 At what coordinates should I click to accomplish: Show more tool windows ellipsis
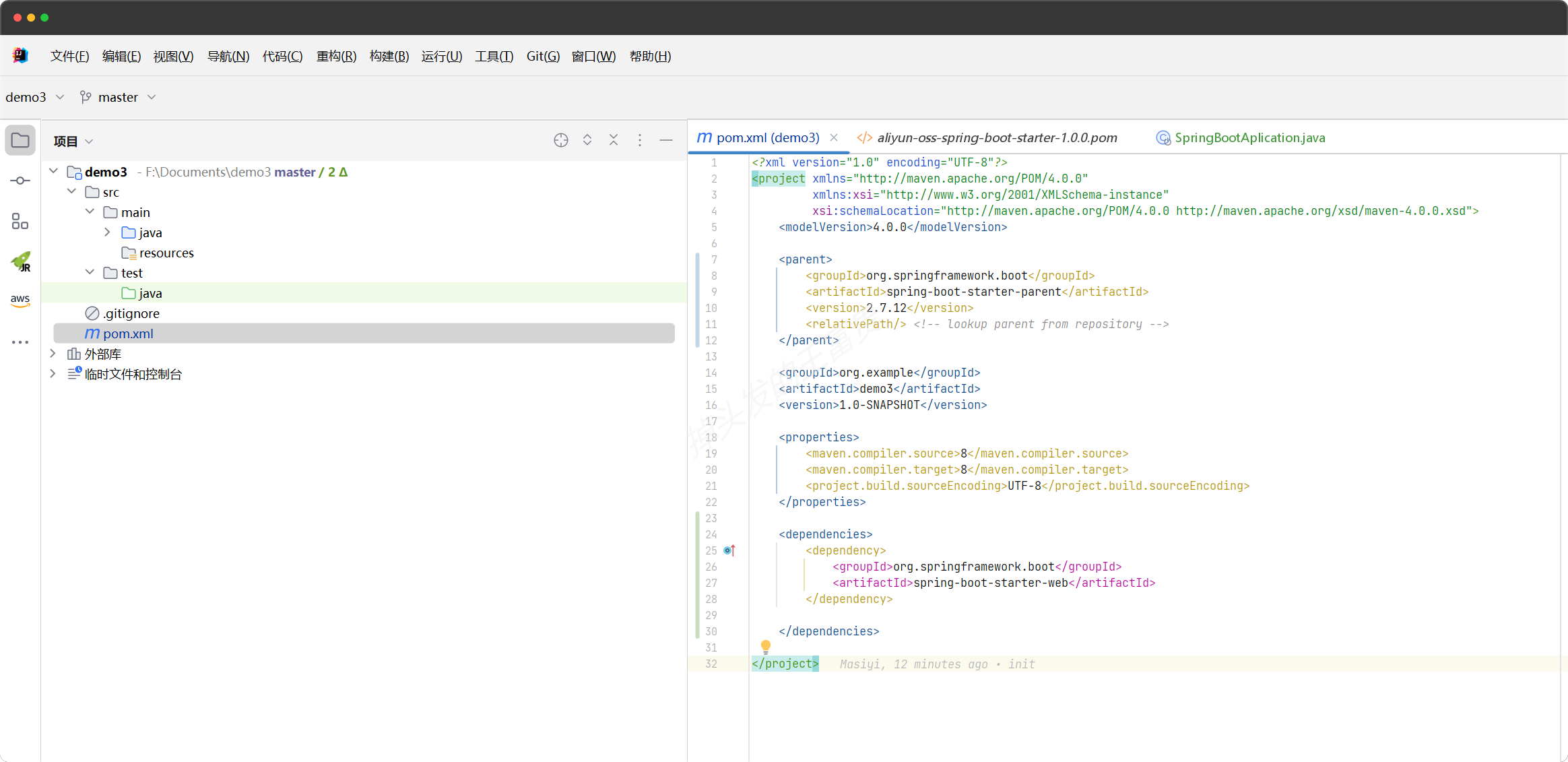[20, 342]
